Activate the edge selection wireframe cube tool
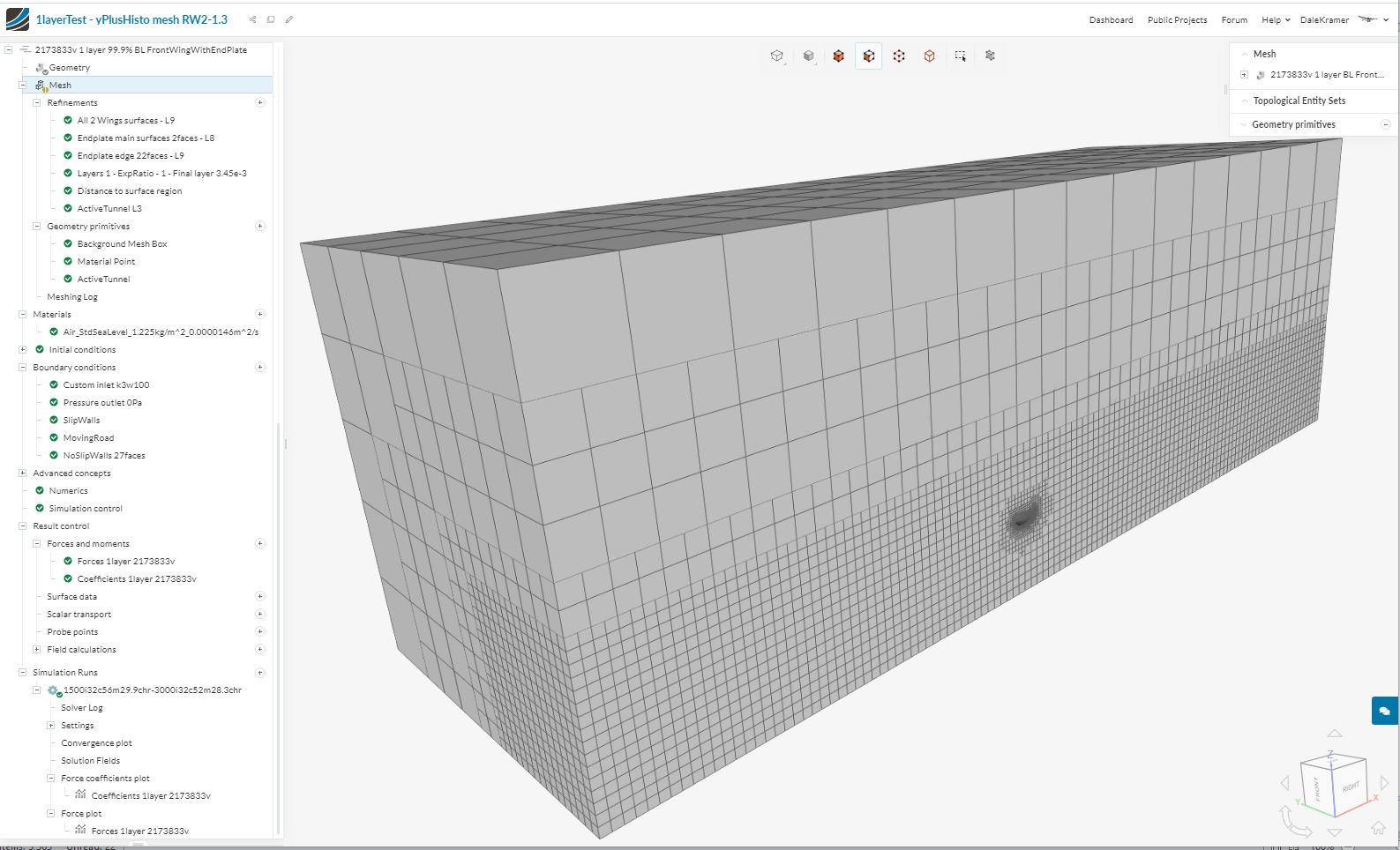 pyautogui.click(x=929, y=56)
